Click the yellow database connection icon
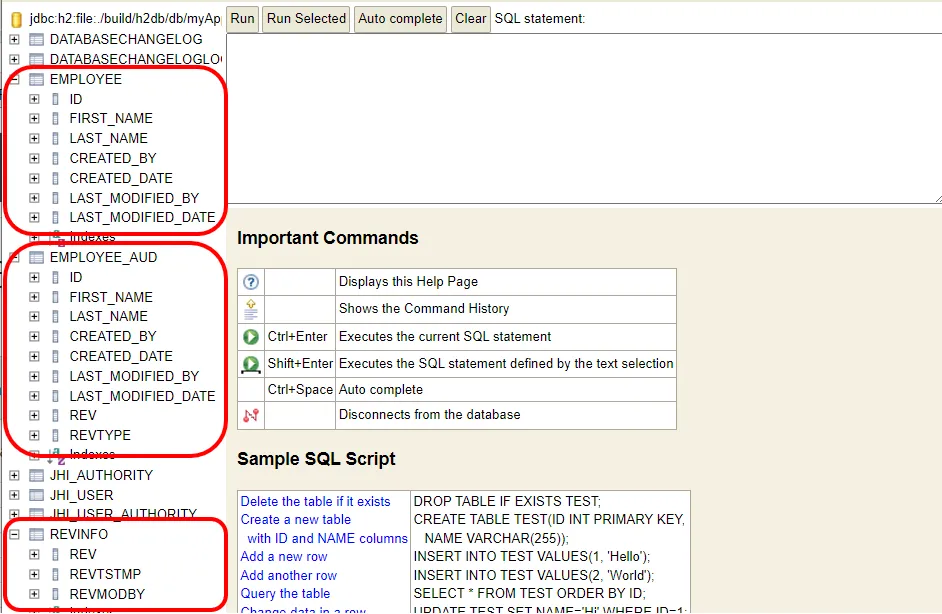The width and height of the screenshot is (942, 614). tap(16, 19)
